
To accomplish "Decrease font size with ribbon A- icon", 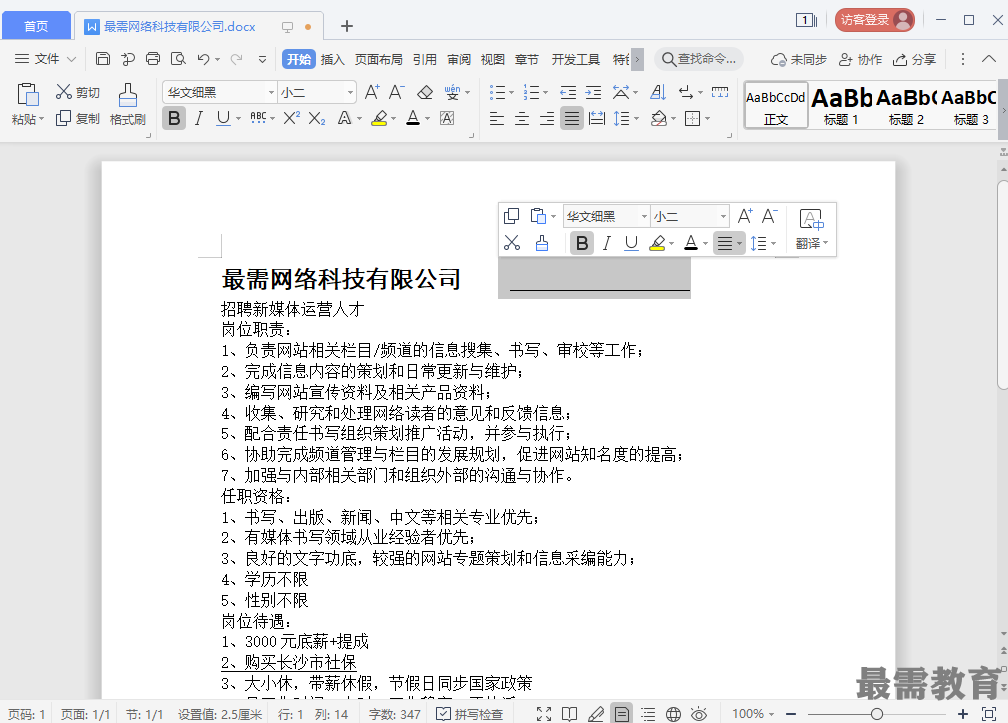I will (397, 93).
